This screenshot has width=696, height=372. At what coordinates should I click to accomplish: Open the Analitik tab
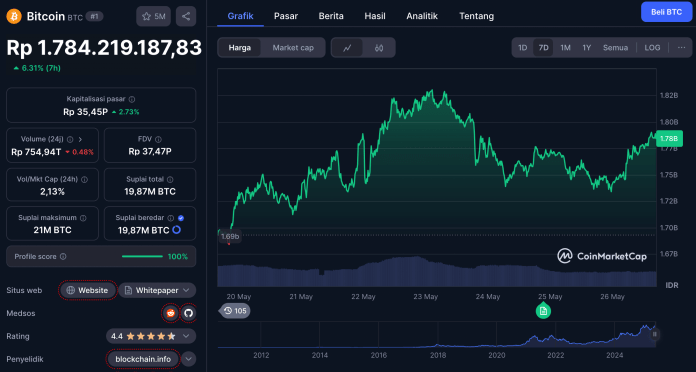pyautogui.click(x=422, y=16)
